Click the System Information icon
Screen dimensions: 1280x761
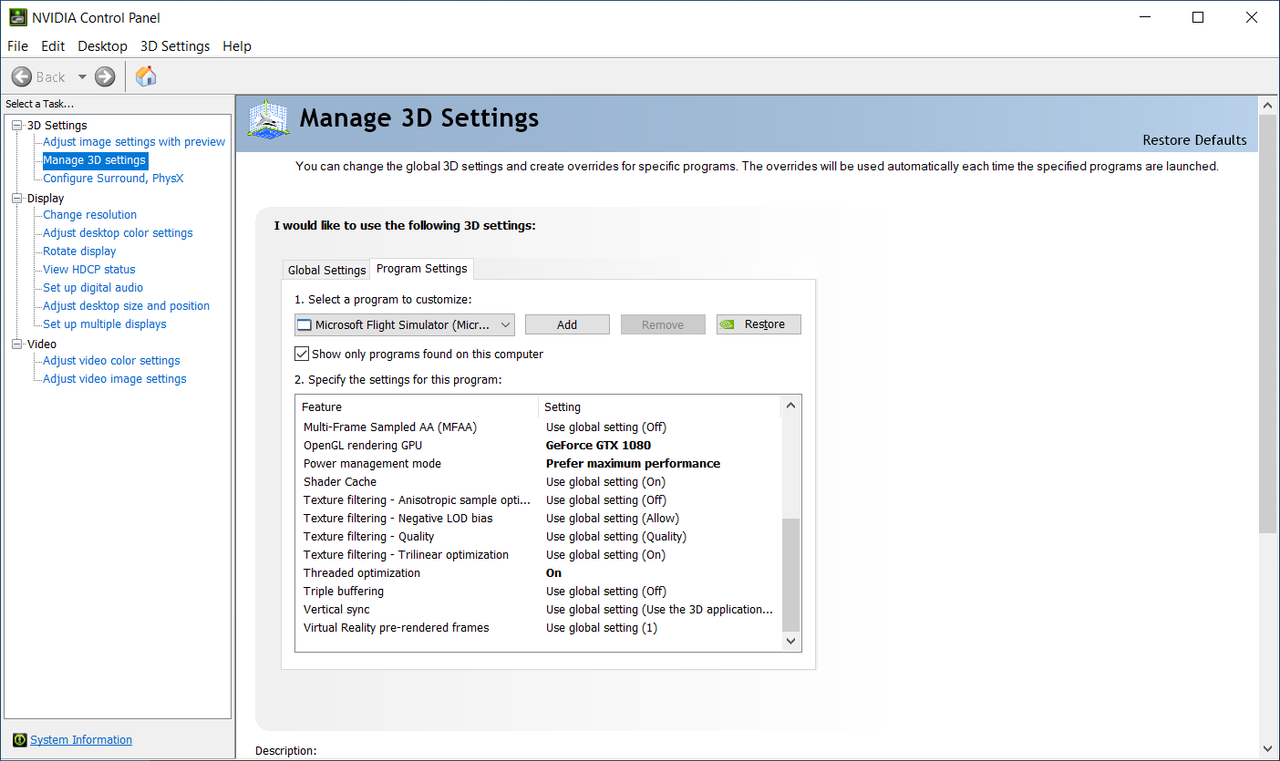tap(20, 740)
